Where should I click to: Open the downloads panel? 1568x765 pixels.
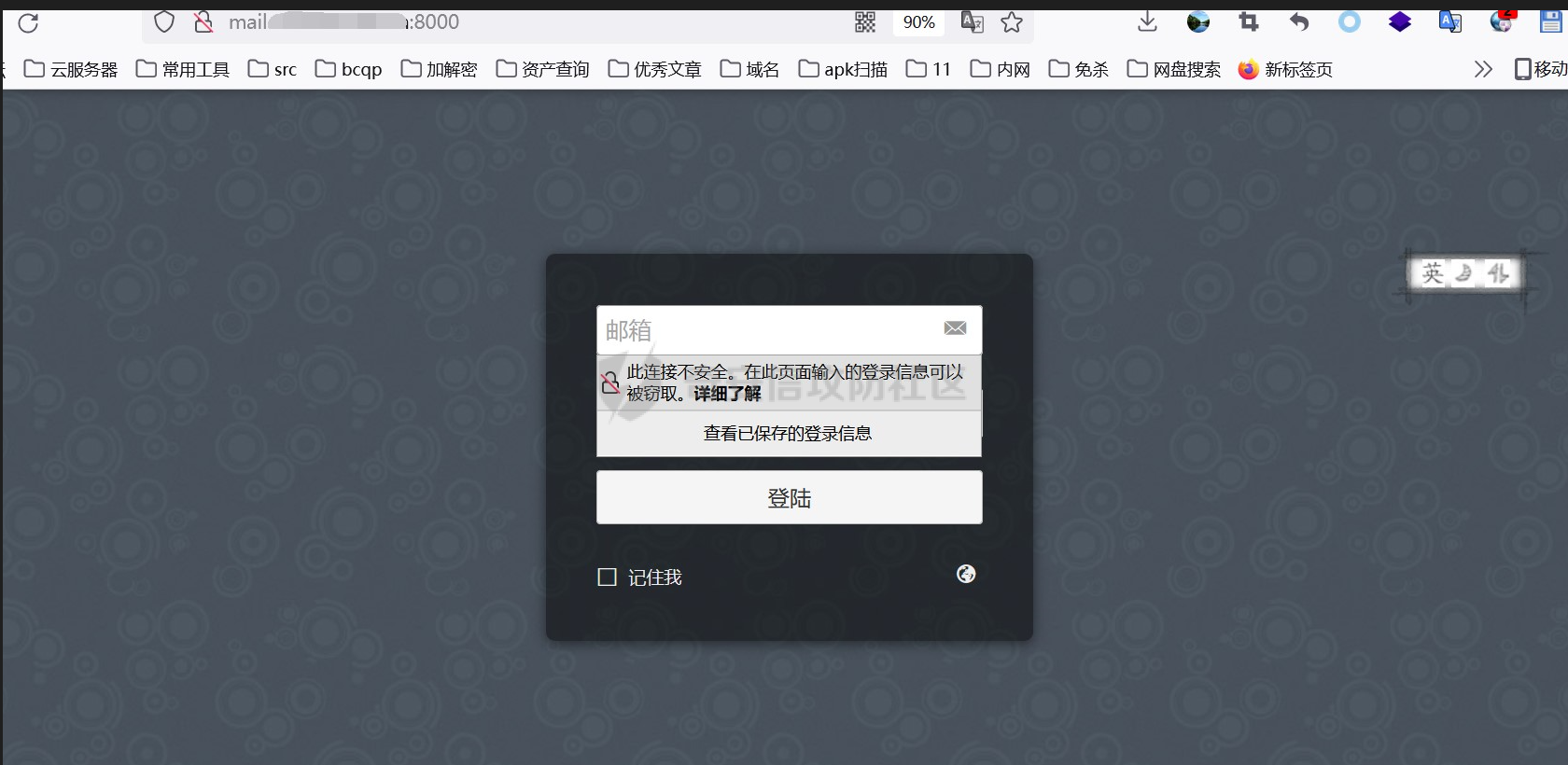click(x=1148, y=22)
